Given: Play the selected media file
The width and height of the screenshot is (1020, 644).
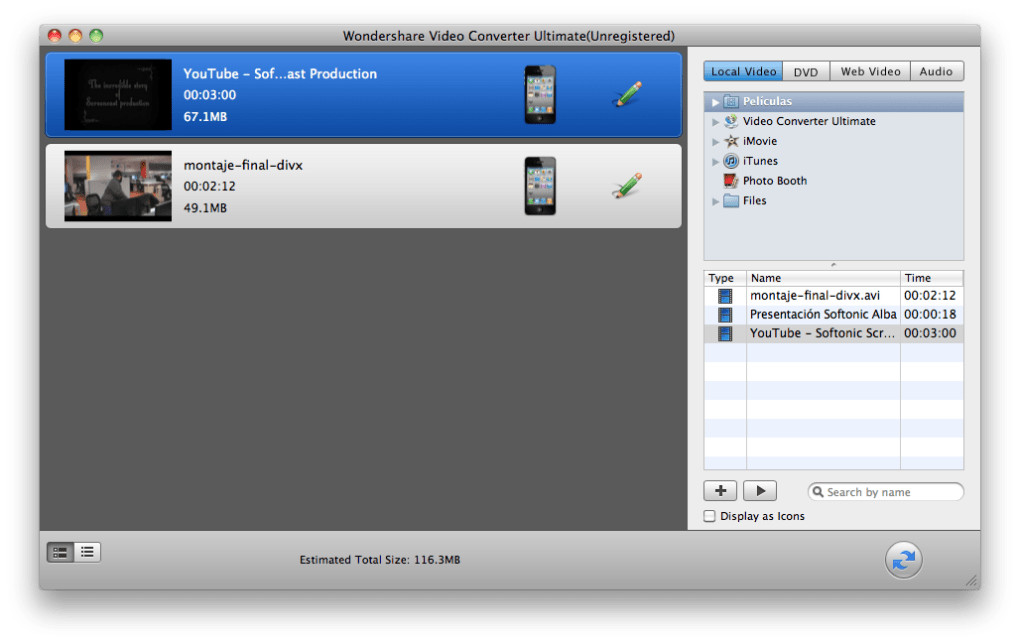Looking at the screenshot, I should pos(760,490).
